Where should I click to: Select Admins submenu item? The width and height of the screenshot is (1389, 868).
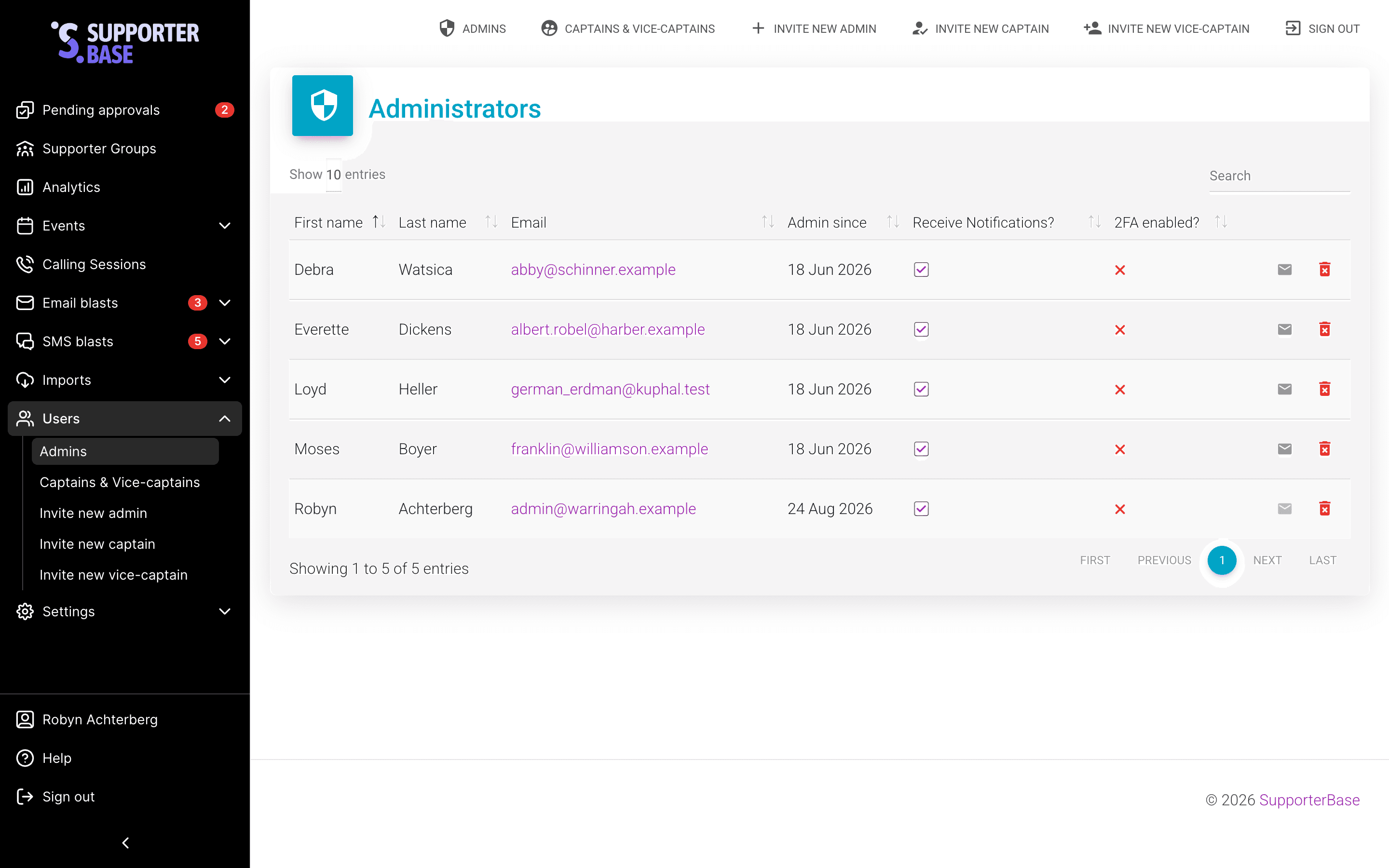125,451
